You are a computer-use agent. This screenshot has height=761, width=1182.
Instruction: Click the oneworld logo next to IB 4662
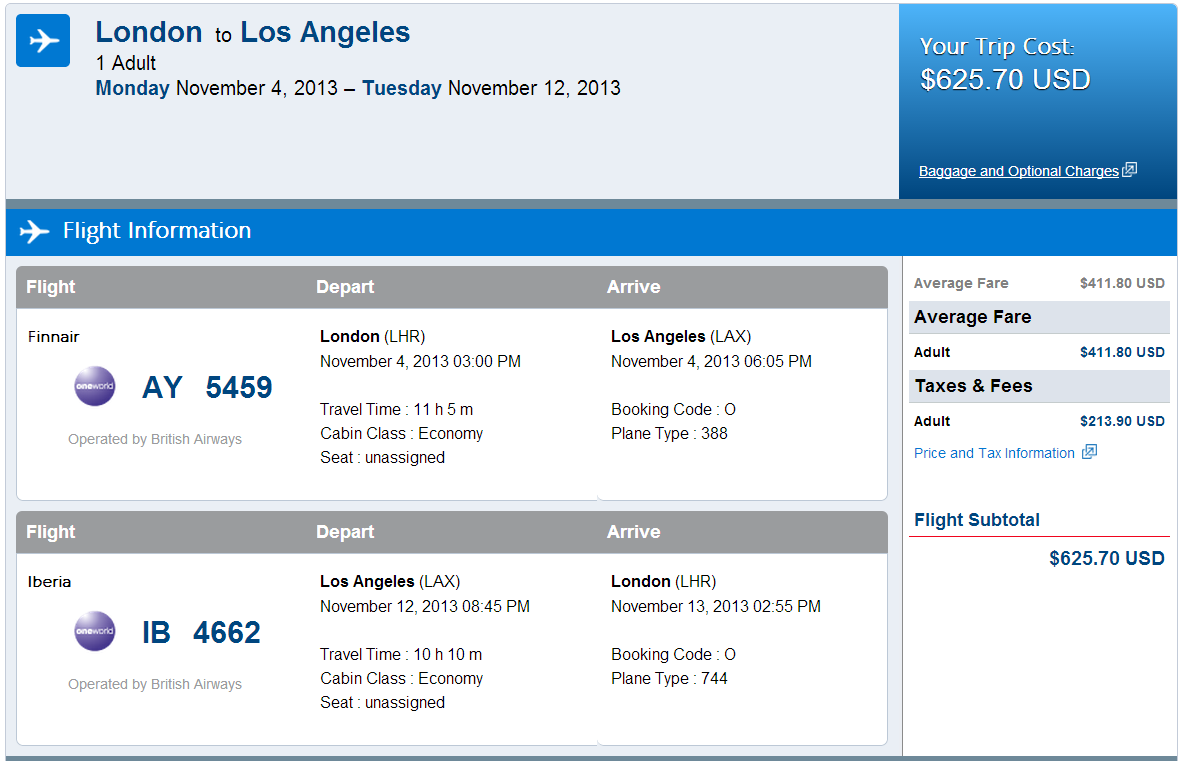point(95,632)
